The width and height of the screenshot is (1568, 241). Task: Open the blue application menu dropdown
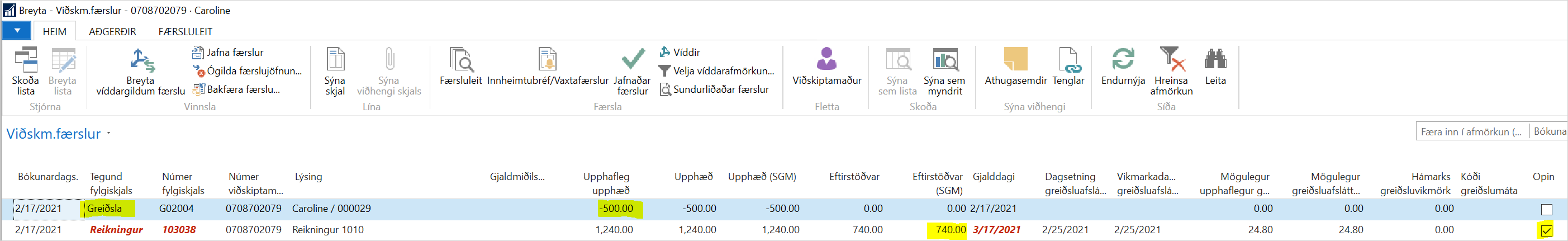coord(17,30)
